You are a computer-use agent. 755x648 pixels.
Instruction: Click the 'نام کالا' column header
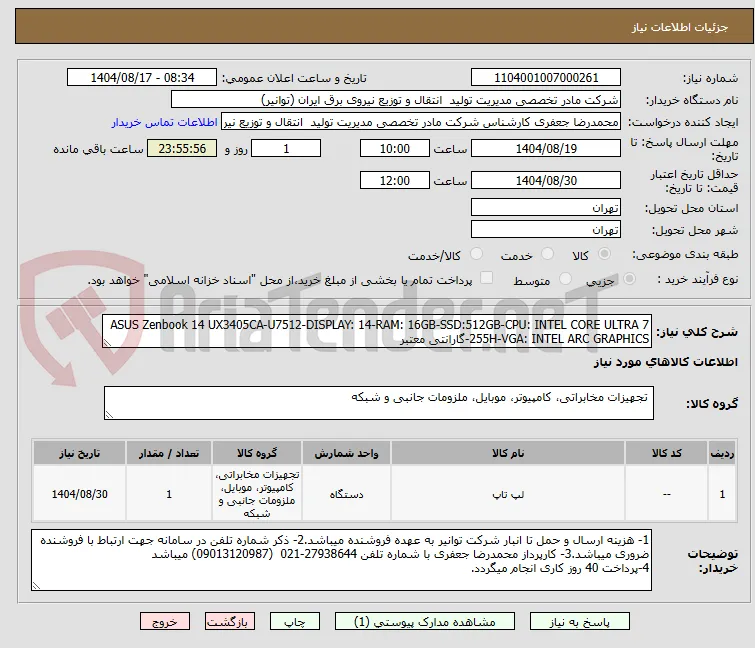[508, 453]
